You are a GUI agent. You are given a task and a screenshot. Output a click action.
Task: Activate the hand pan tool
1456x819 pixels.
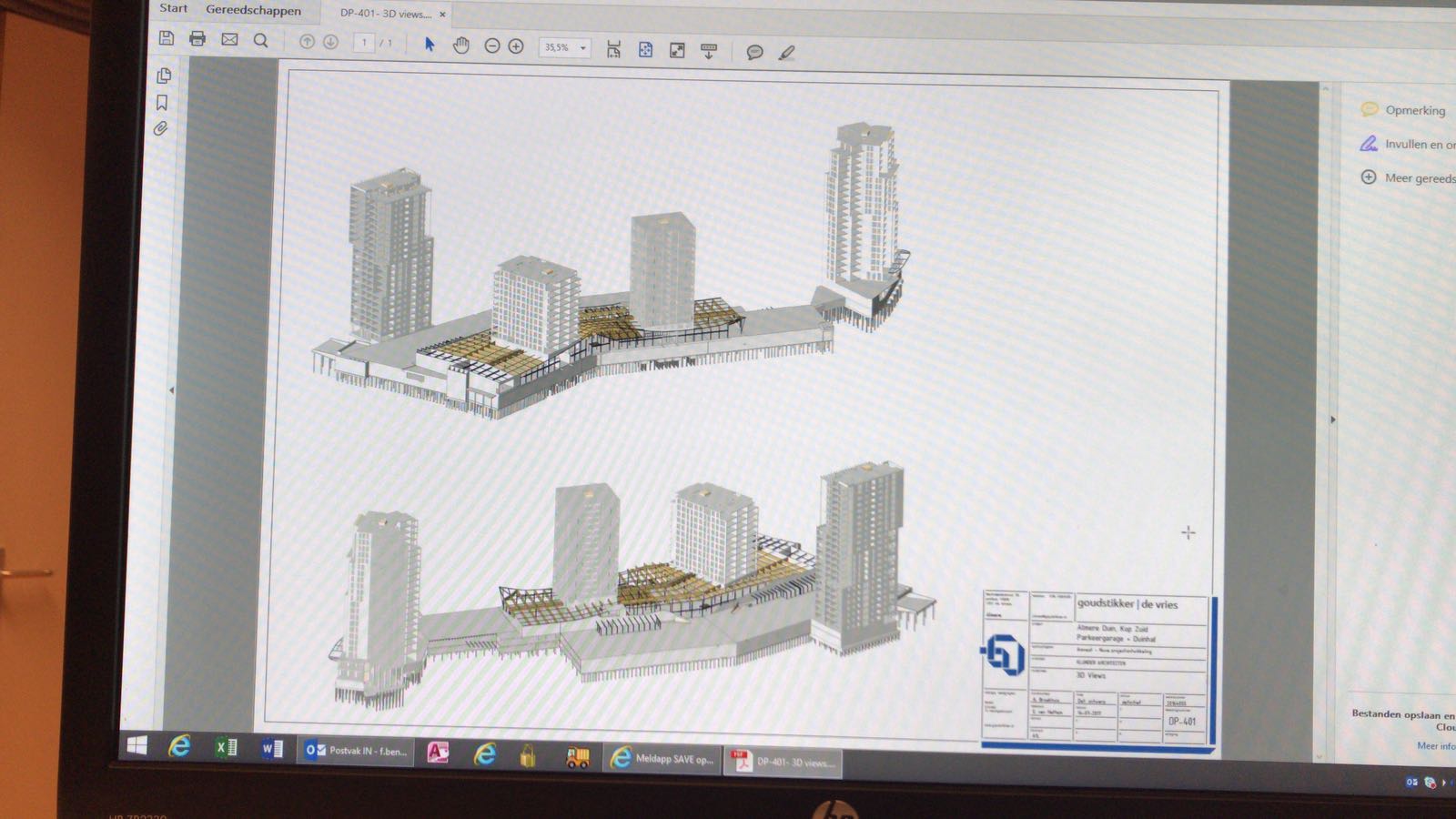[461, 45]
